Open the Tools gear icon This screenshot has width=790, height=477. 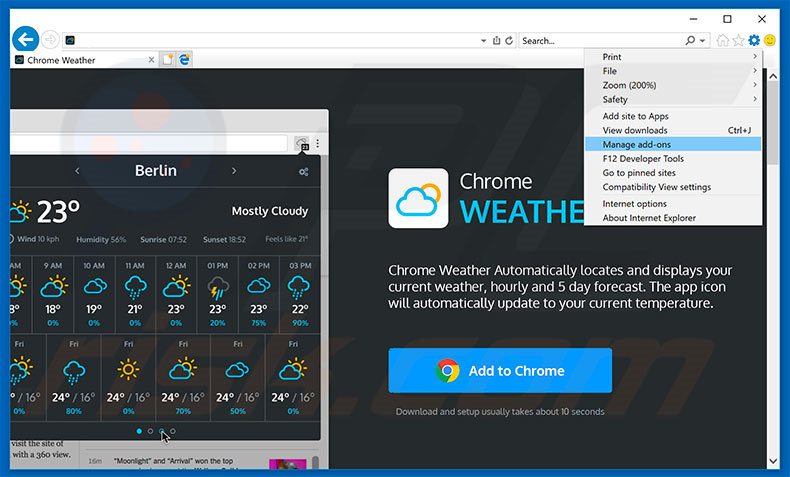tap(754, 40)
